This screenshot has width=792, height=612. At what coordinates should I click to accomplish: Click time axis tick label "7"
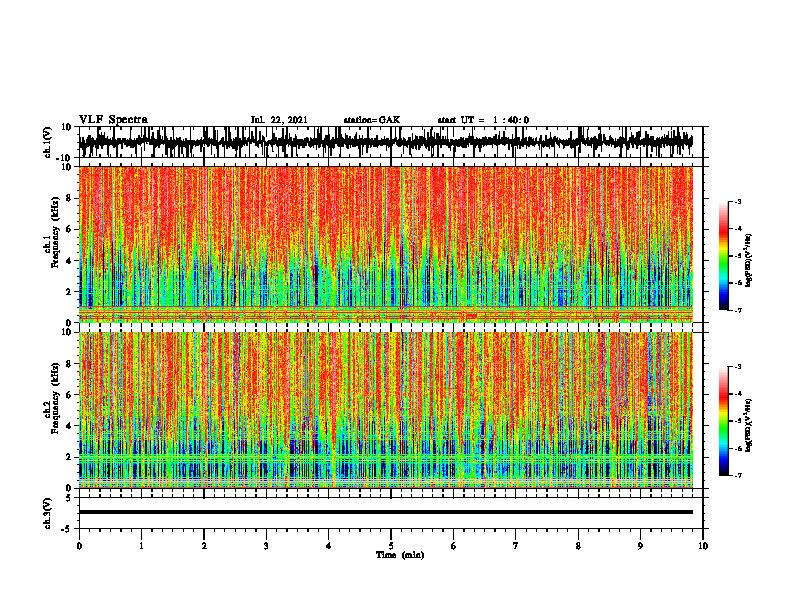(x=516, y=546)
